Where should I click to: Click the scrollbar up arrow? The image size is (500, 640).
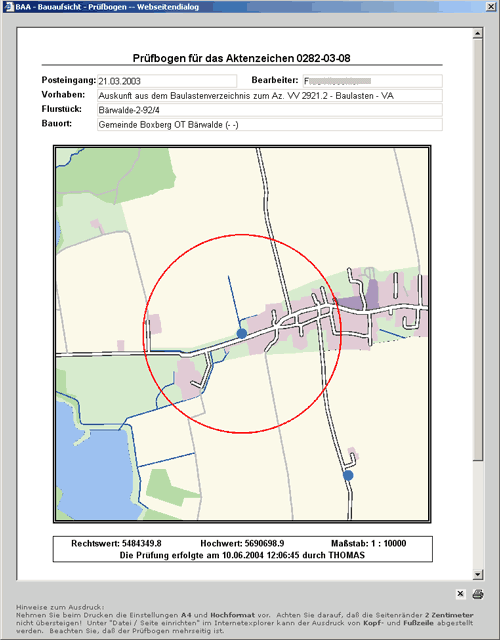pyautogui.click(x=478, y=33)
